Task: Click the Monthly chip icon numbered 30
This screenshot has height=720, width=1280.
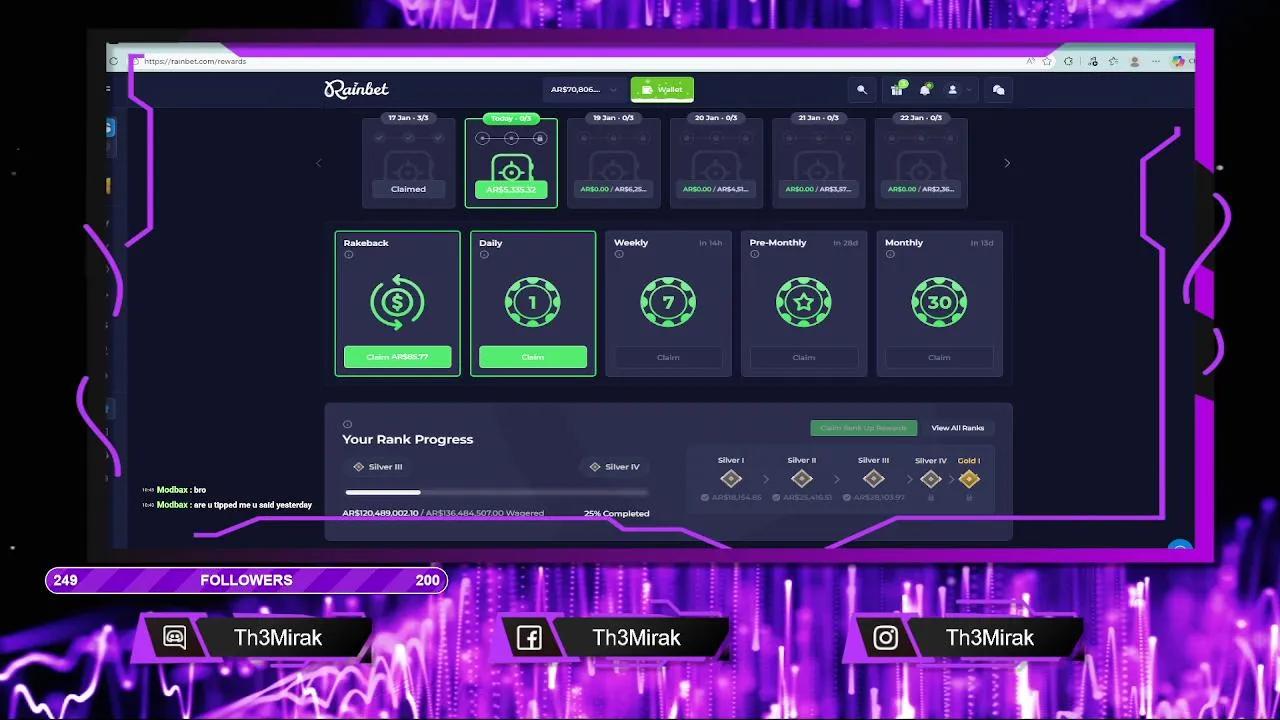Action: tap(939, 302)
